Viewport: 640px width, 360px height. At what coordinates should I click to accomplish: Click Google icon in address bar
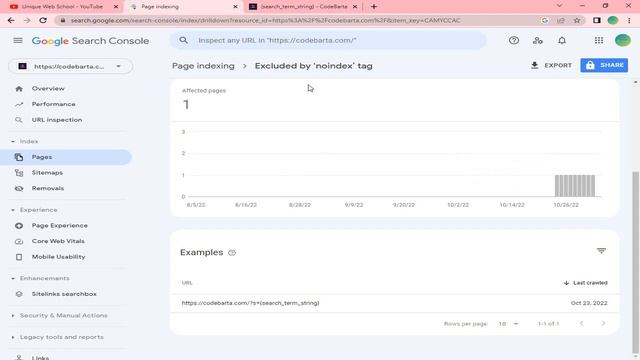(544, 20)
